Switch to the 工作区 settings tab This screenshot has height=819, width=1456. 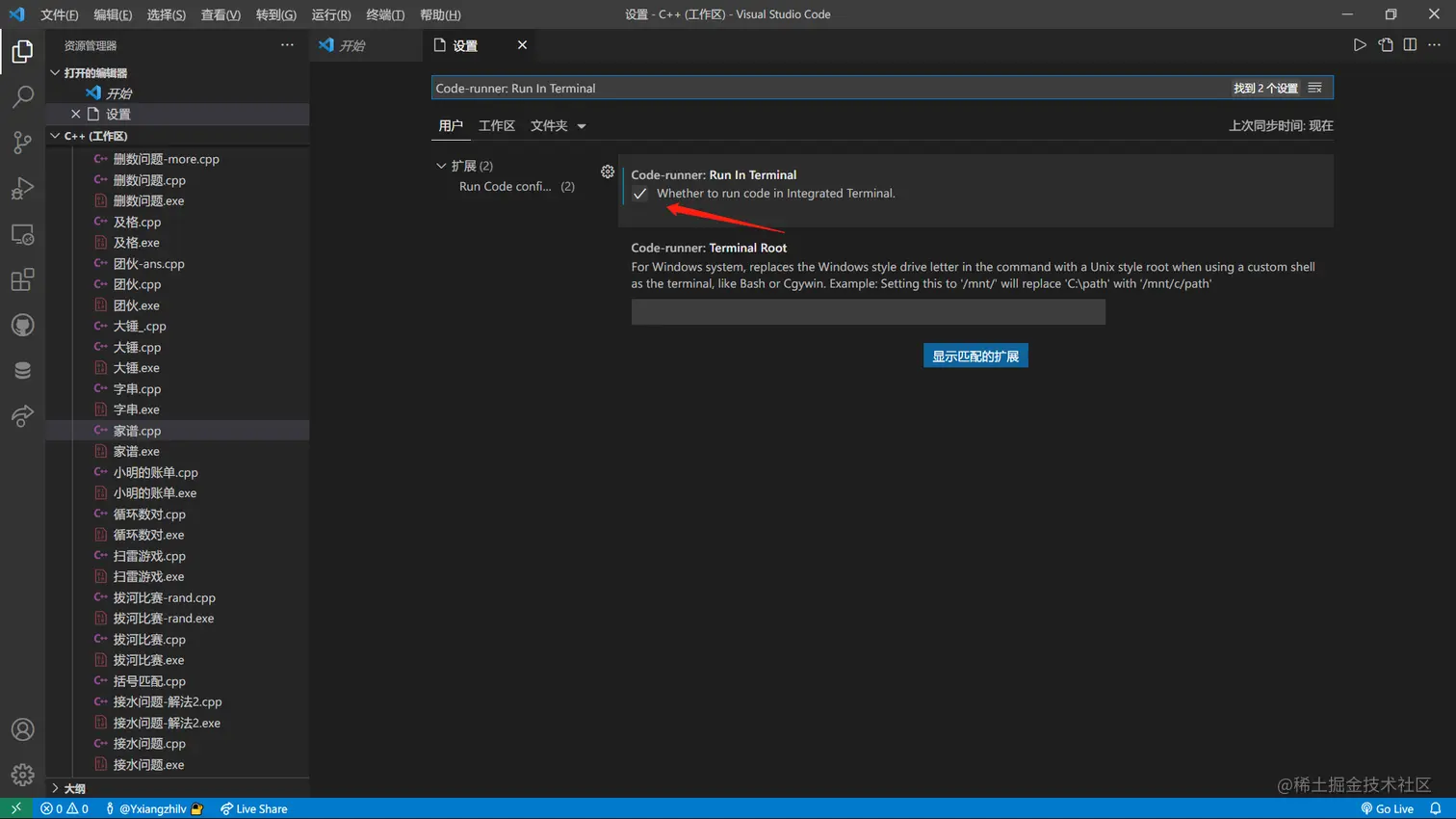[497, 126]
